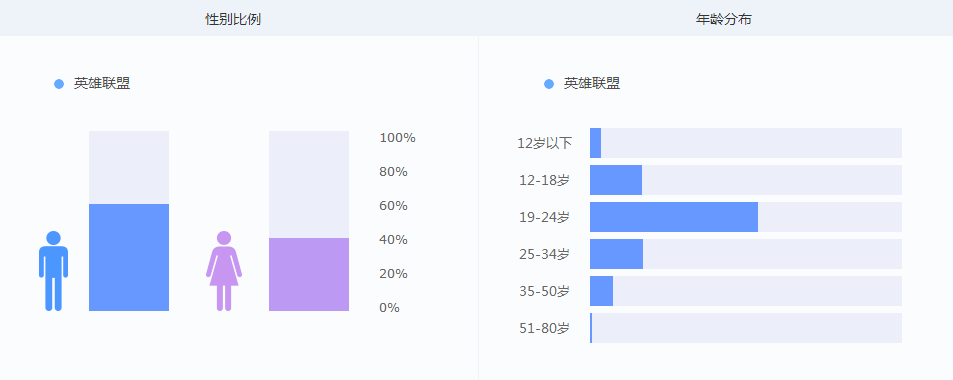Toggle 英雄联盟 legend dot in age chart

point(549,85)
